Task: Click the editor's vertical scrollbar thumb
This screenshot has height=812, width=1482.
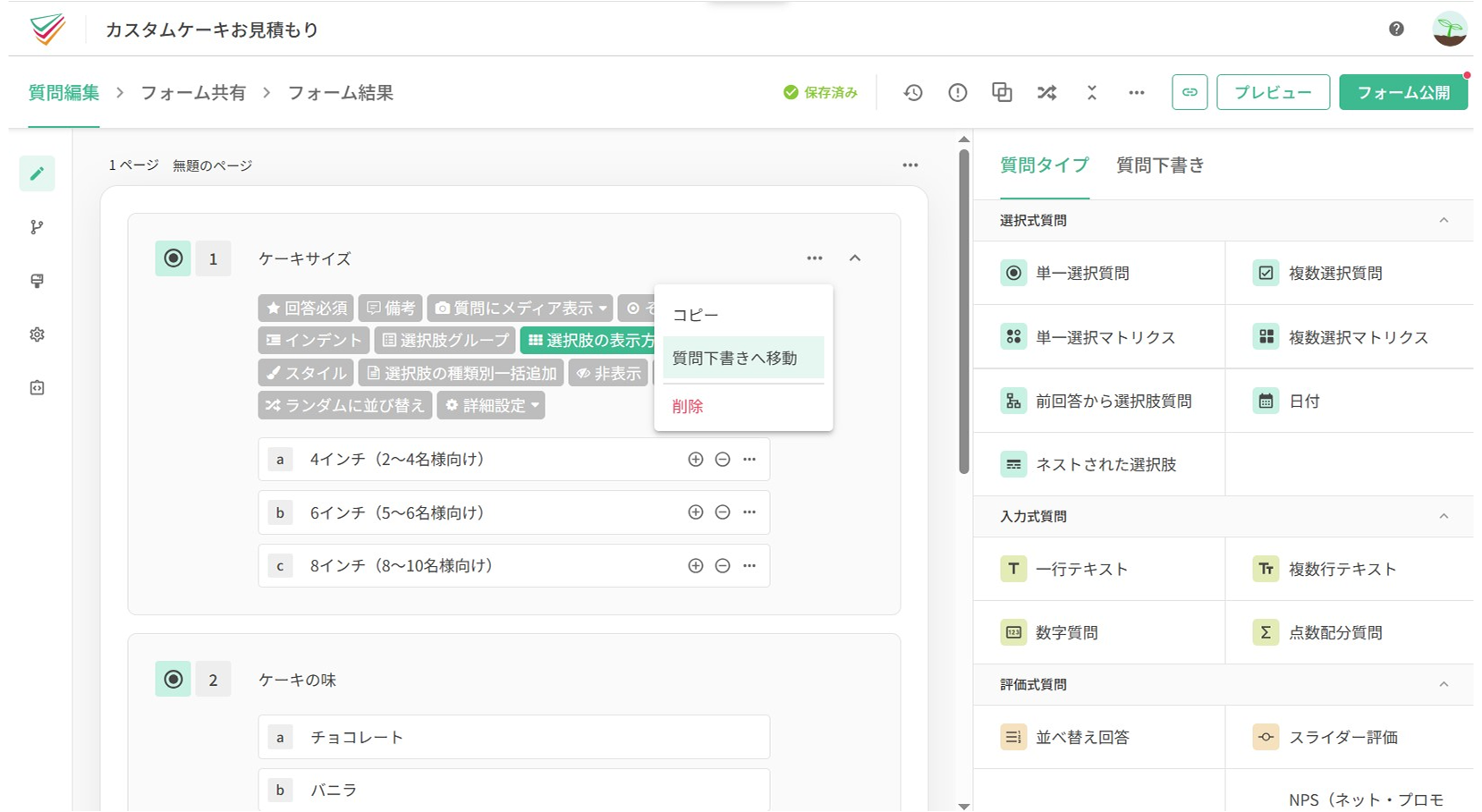Action: 964,311
